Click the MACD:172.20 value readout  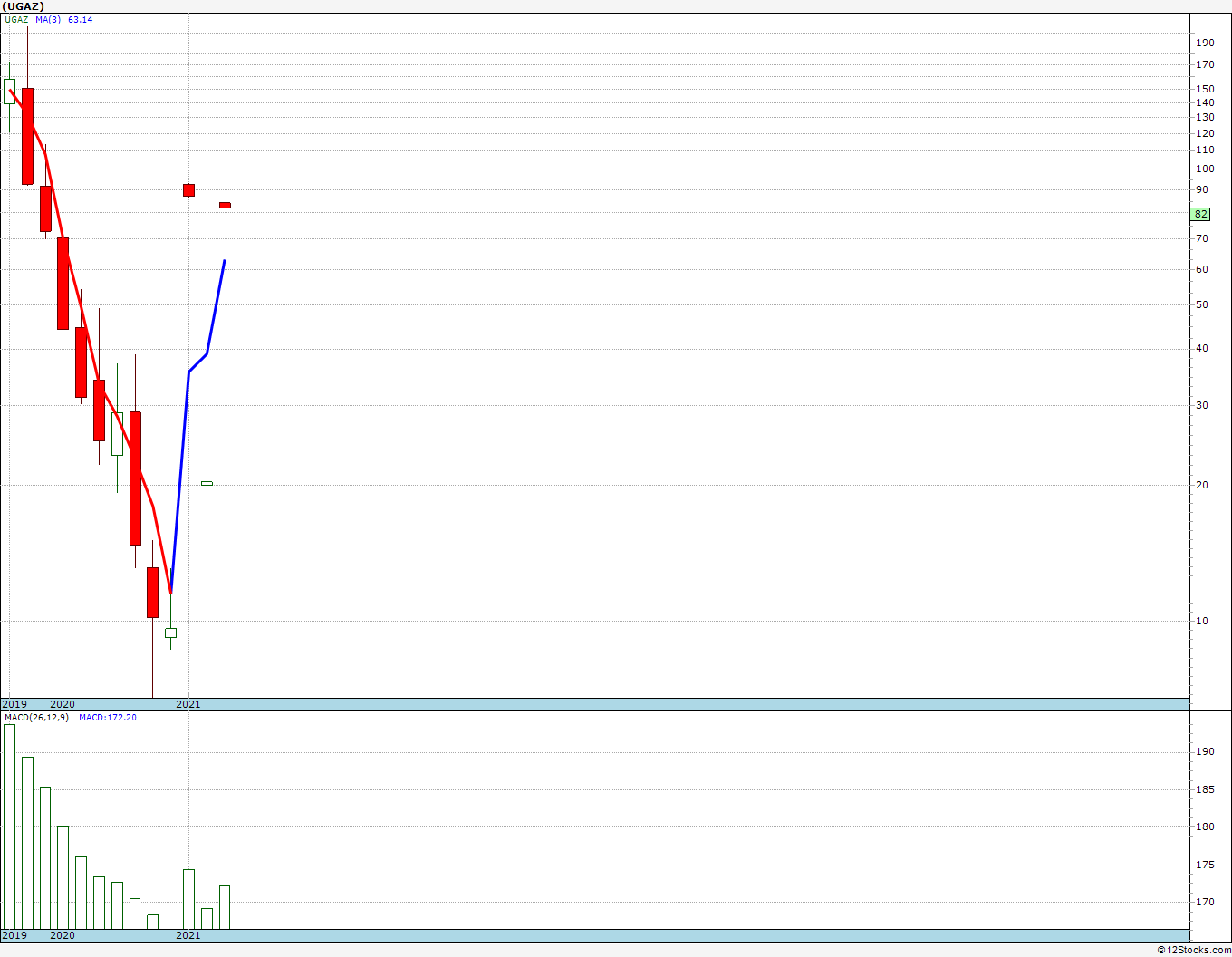tap(108, 718)
